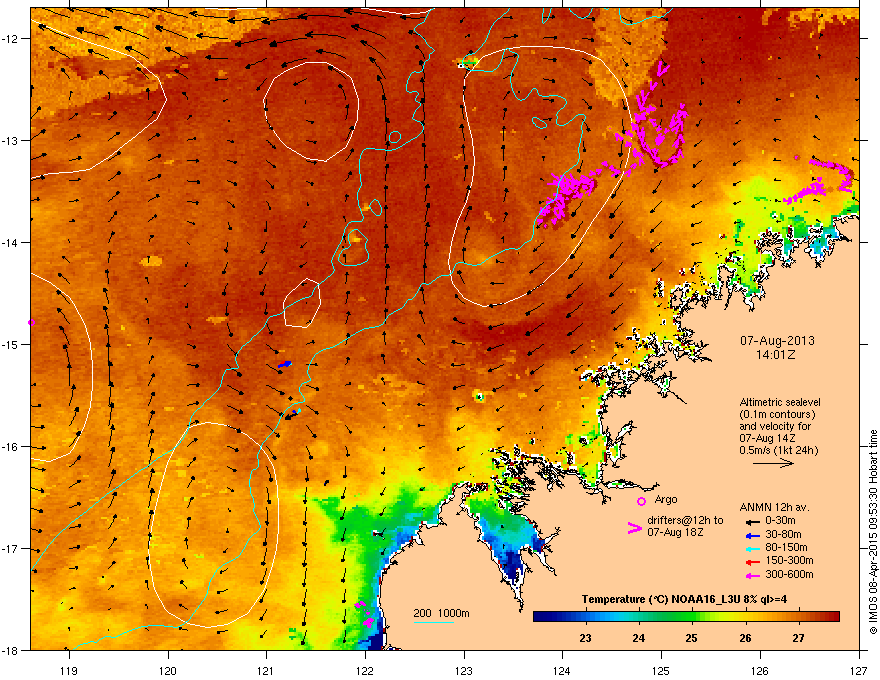Click the 'drifters@12h to' legend label
Viewport: 880px width, 680px height.
point(685,520)
